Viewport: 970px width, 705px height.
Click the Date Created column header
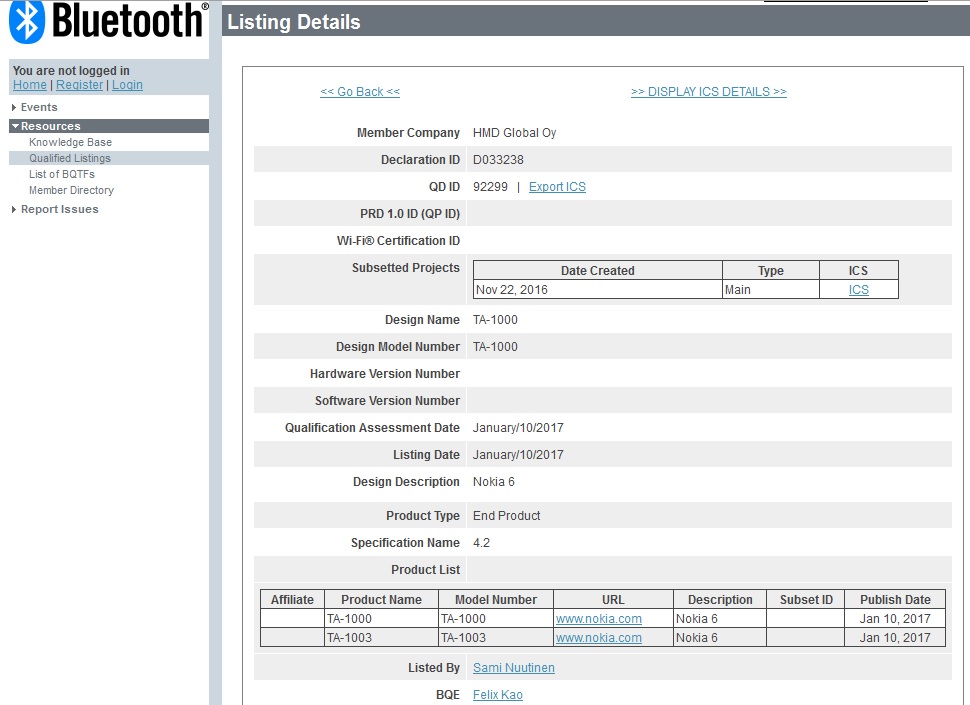(x=598, y=271)
